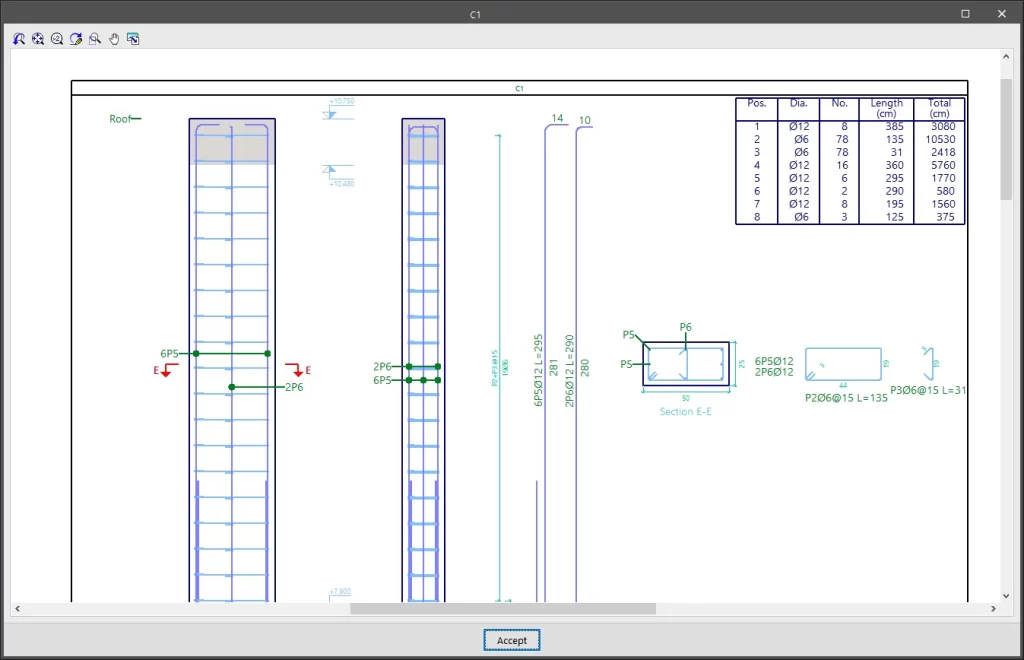Select the pan hand tool

click(114, 39)
